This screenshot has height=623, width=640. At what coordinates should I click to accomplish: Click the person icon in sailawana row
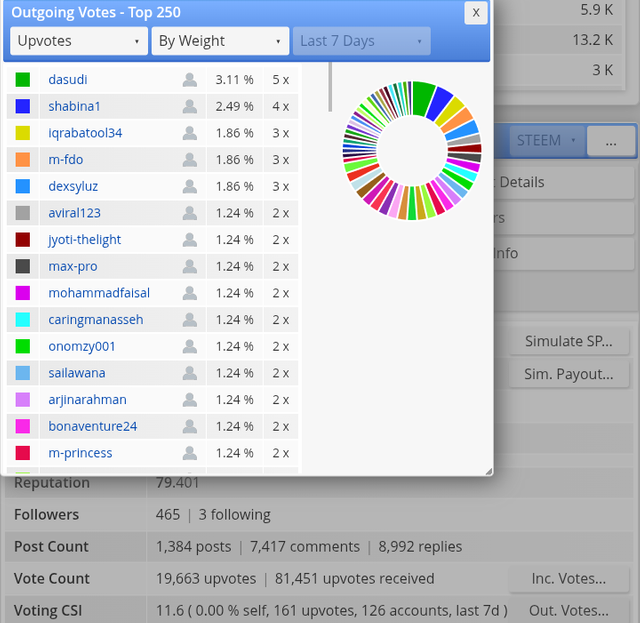pos(189,373)
